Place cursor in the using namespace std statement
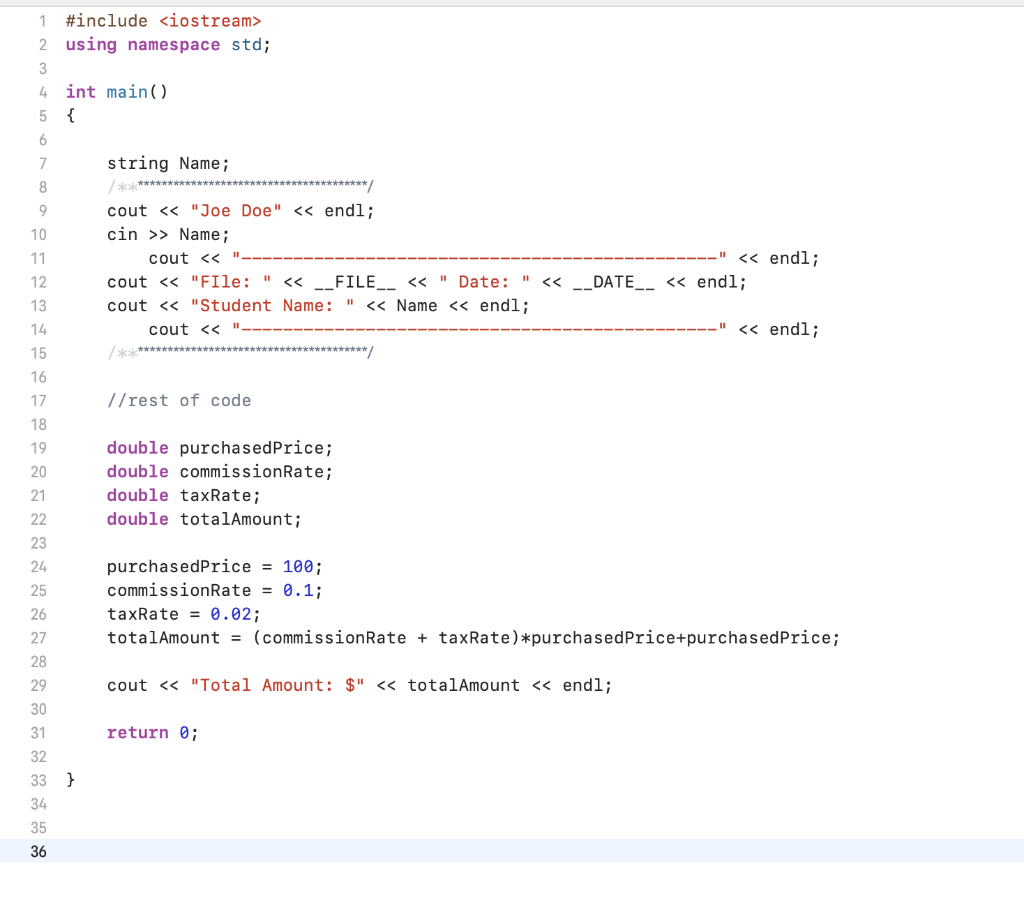This screenshot has height=903, width=1024. 165,44
